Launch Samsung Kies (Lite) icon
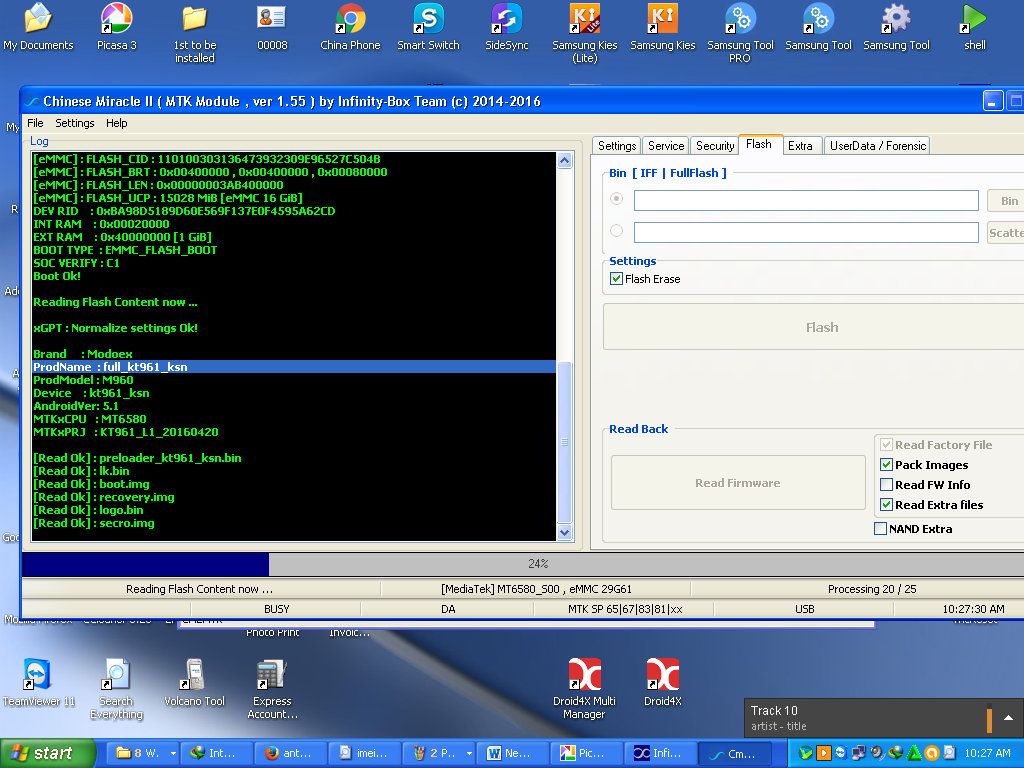 (584, 19)
